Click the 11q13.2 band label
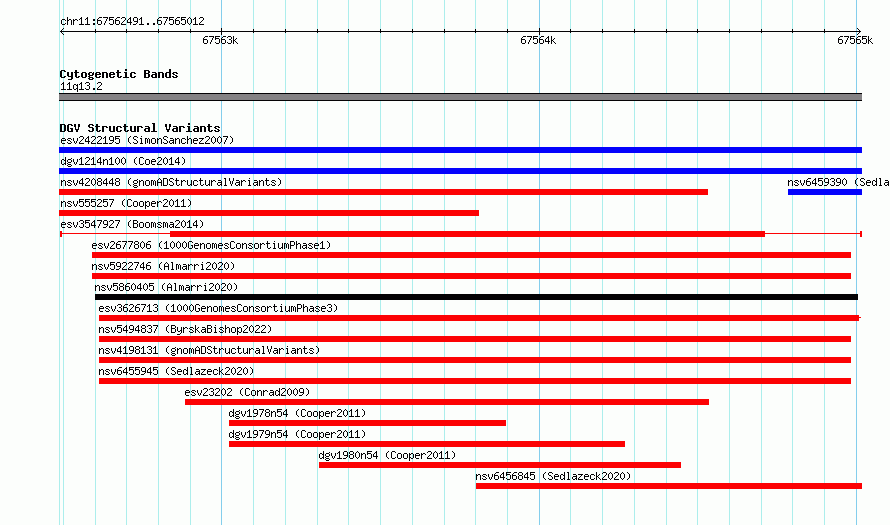Viewport: 890px width, 525px height. 81,86
